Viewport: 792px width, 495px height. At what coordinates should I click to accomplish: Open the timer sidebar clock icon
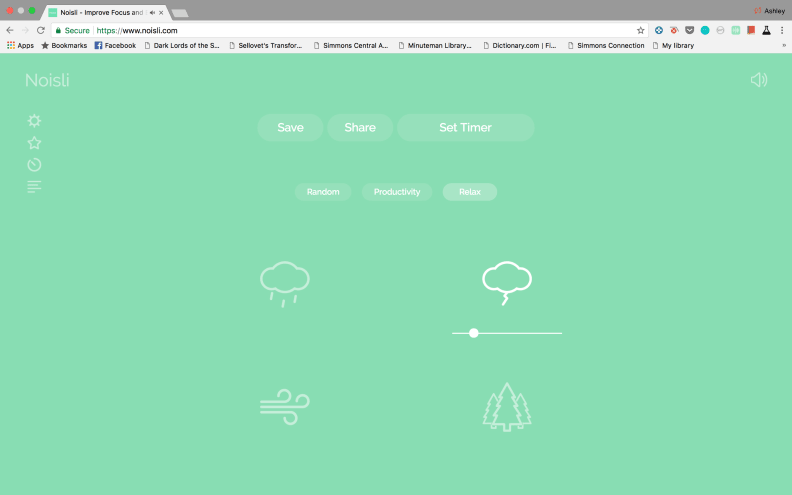[34, 165]
